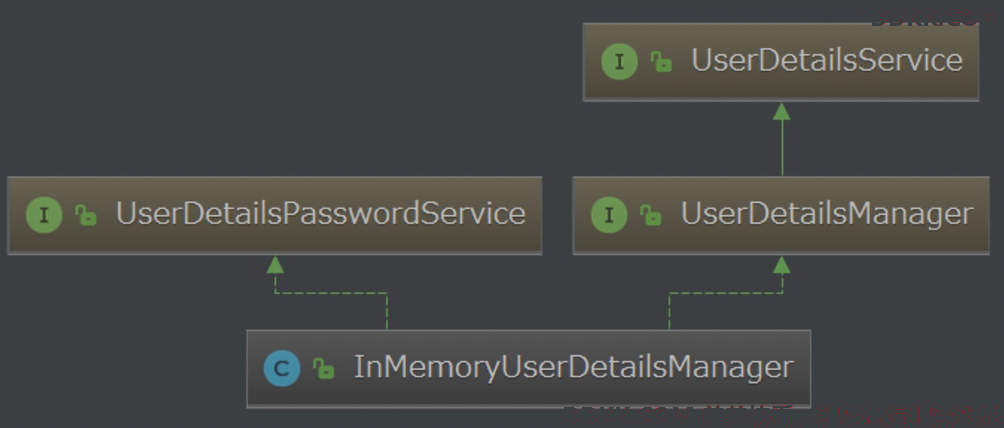This screenshot has height=428, width=1004.
Task: Click the InMemoryUserDetailsManager node box right edge
Action: [810, 368]
